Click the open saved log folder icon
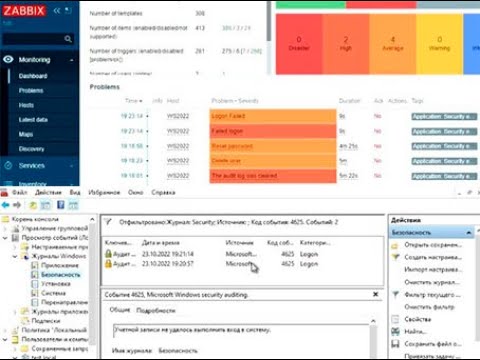480x360 pixels. [x=395, y=245]
